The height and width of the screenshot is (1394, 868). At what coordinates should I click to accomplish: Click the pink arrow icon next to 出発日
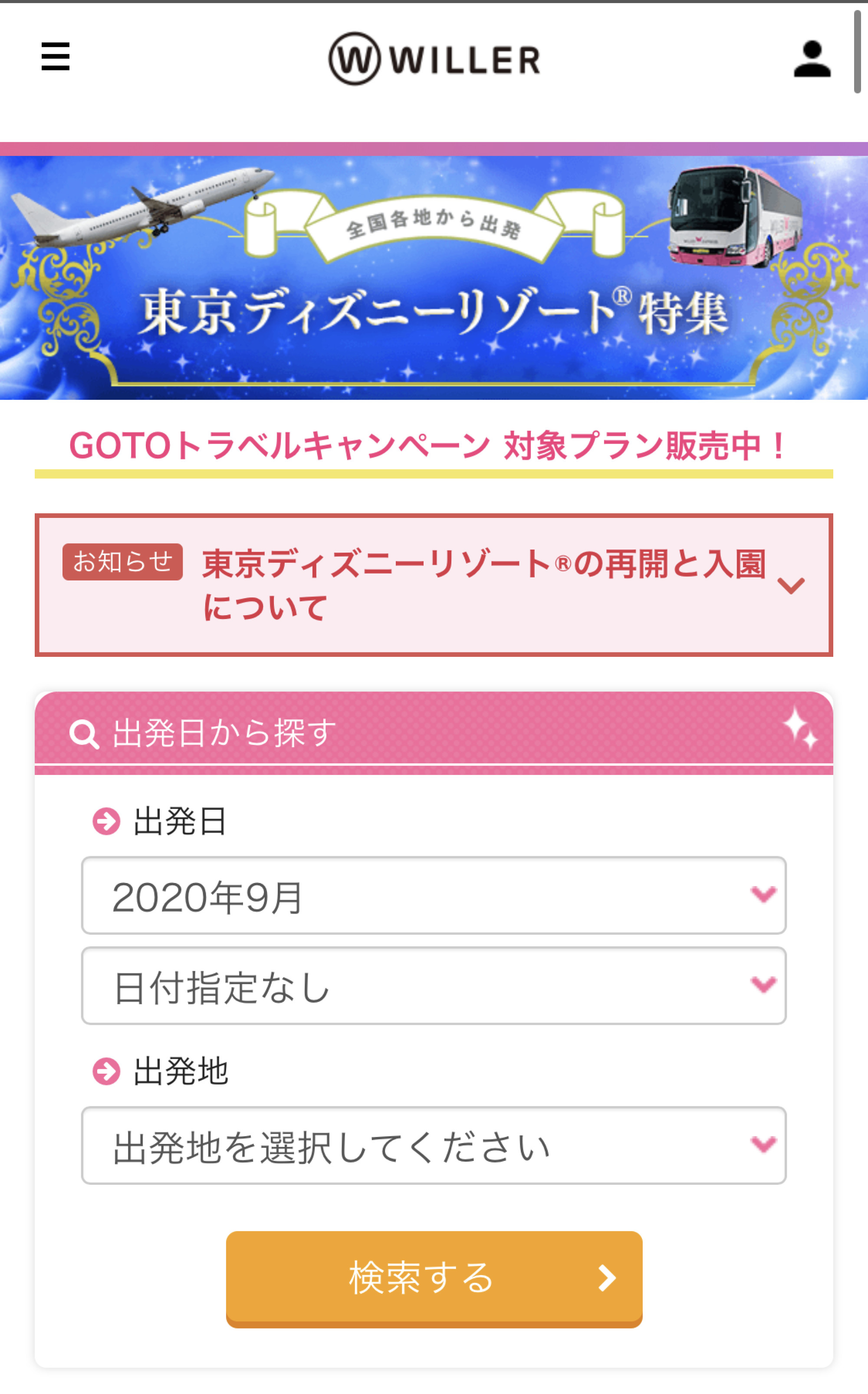pyautogui.click(x=106, y=821)
